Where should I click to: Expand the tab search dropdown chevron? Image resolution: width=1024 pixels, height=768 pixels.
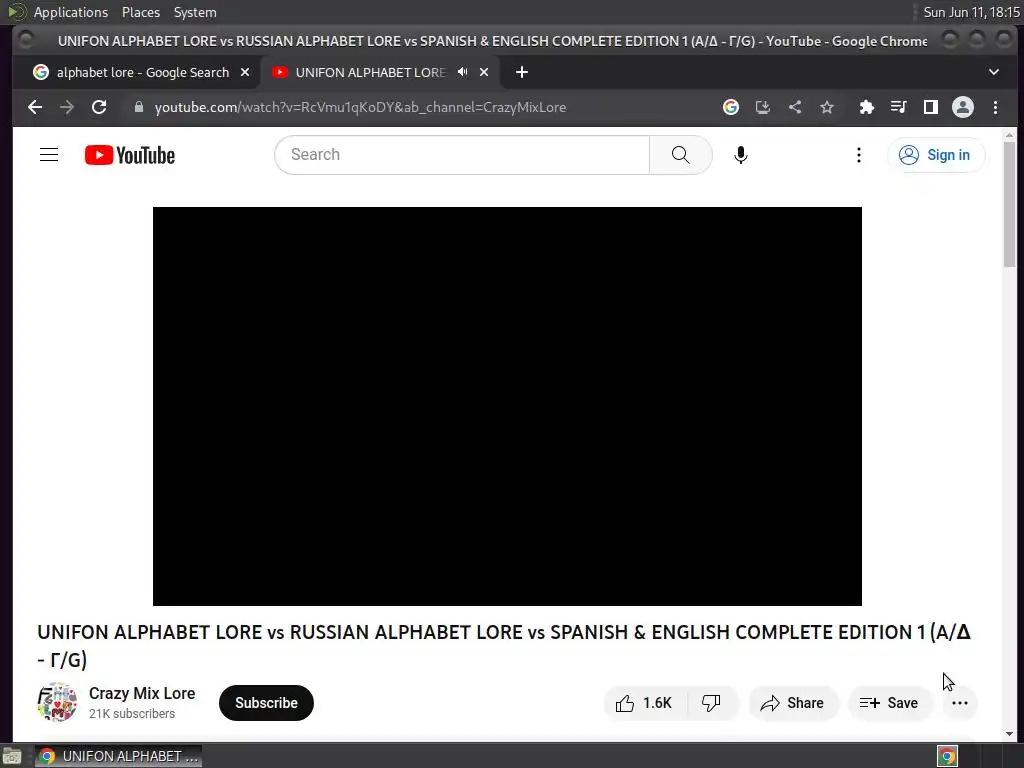pyautogui.click(x=994, y=72)
